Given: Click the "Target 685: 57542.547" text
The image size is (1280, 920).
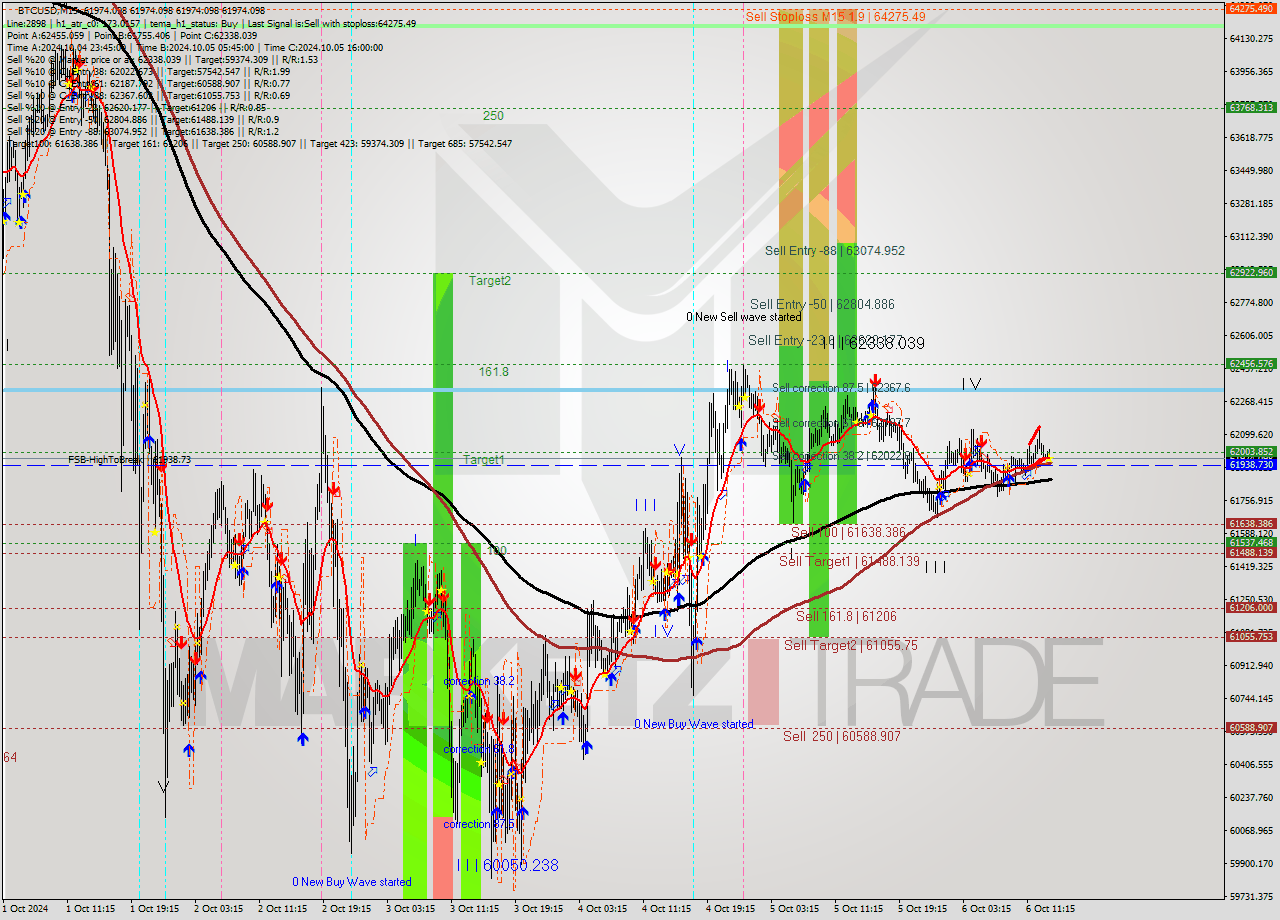Looking at the screenshot, I should 465,144.
